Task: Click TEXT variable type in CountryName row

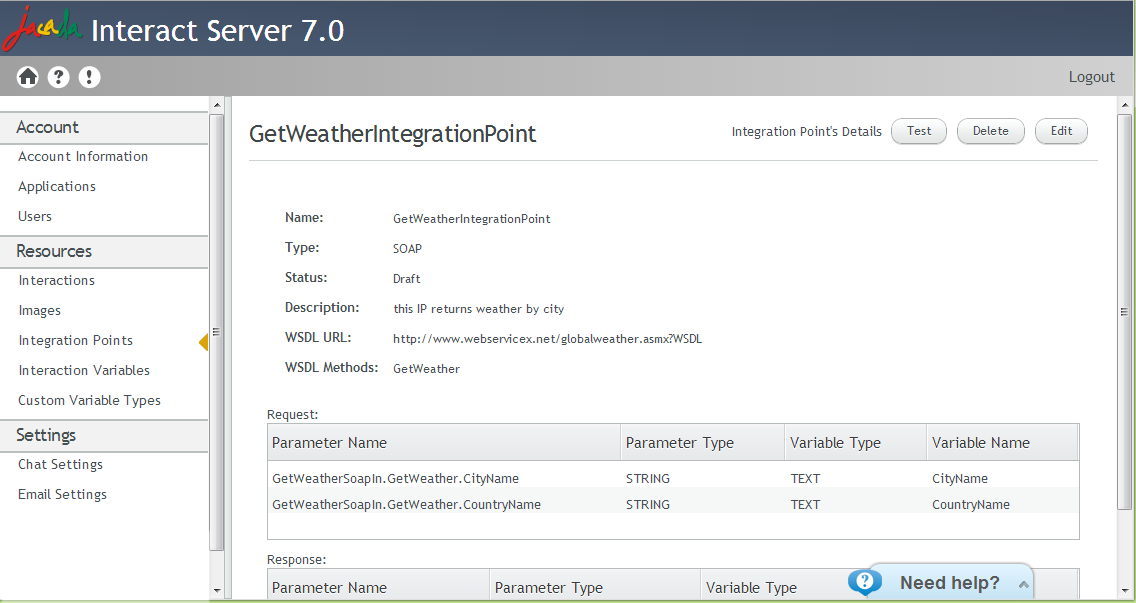Action: tap(805, 504)
